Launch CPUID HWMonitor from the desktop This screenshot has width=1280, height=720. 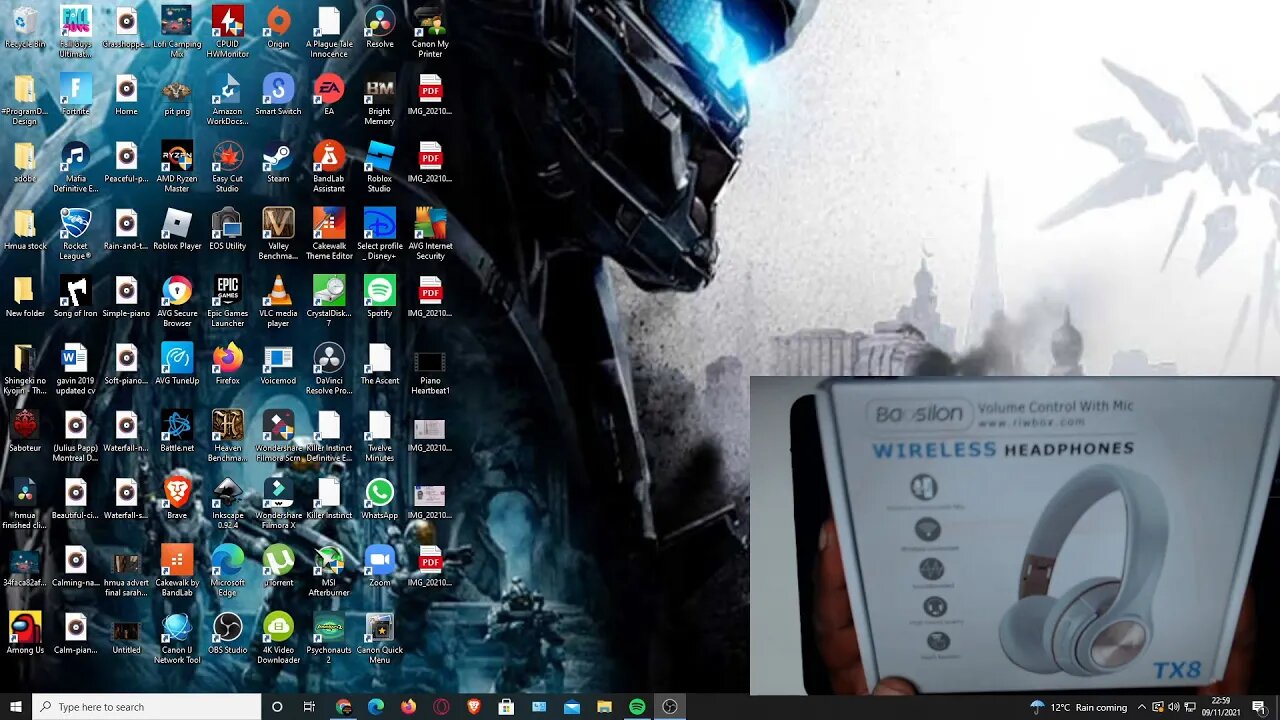(227, 32)
